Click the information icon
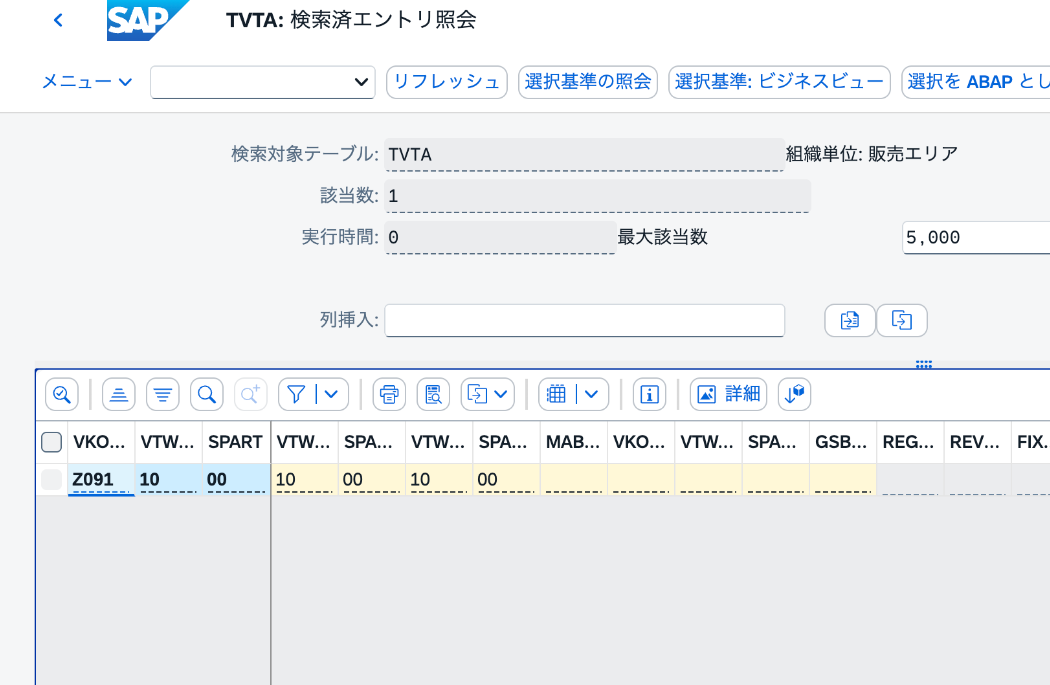This screenshot has height=685, width=1050. (x=650, y=394)
